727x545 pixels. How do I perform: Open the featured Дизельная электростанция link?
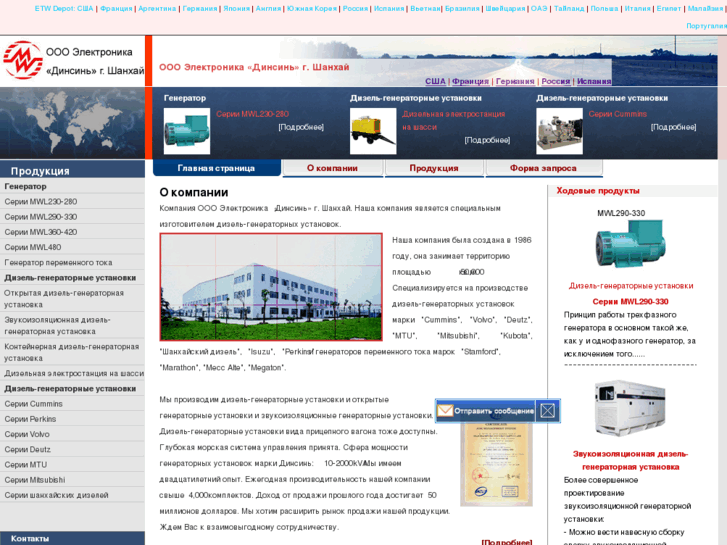(x=453, y=120)
